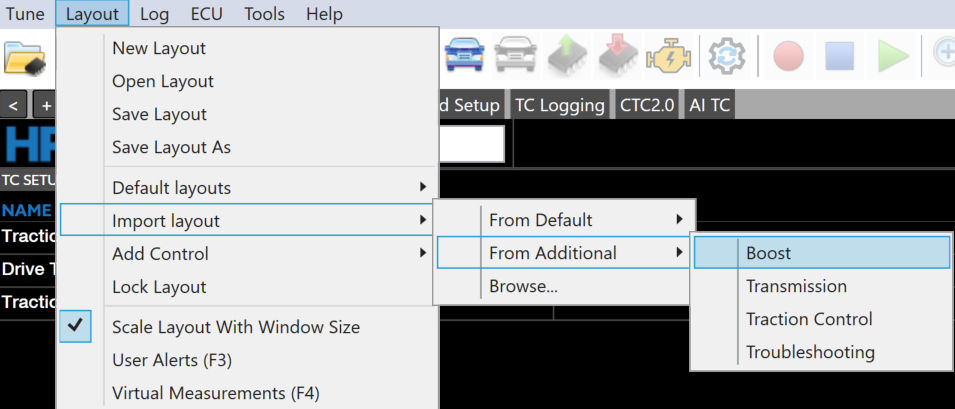Click Browse... in Import layout submenu

[523, 287]
